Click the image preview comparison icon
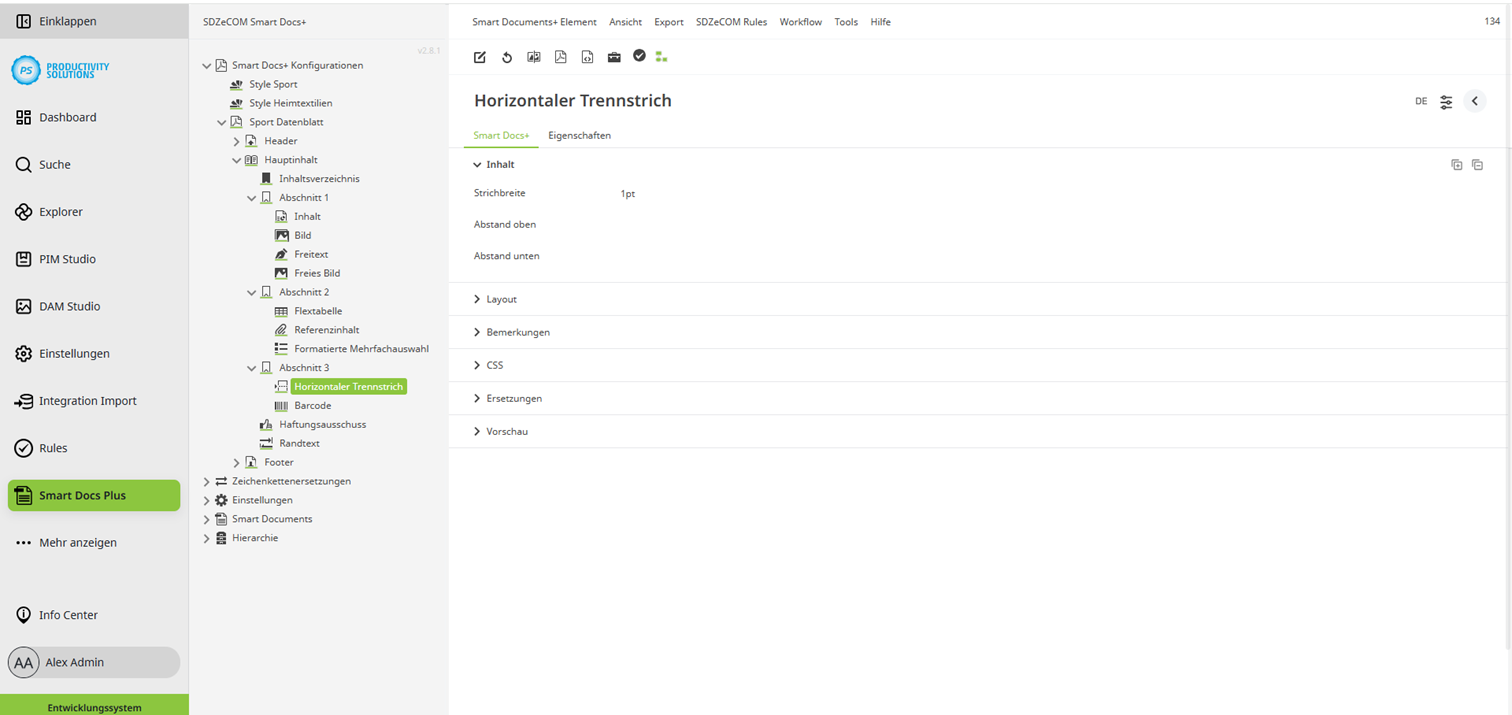1512x715 pixels. pyautogui.click(x=534, y=57)
